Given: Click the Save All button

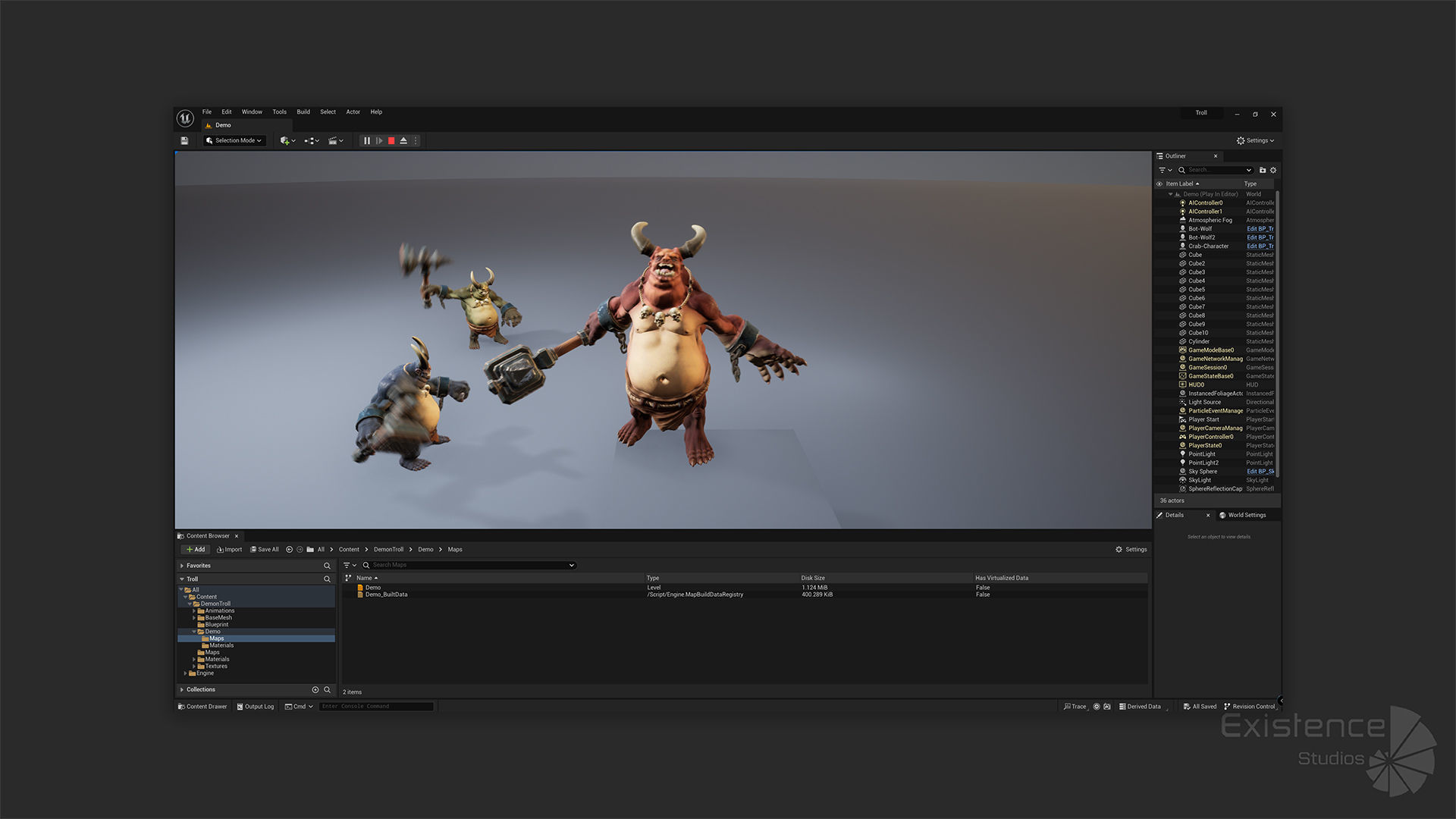Looking at the screenshot, I should point(265,550).
